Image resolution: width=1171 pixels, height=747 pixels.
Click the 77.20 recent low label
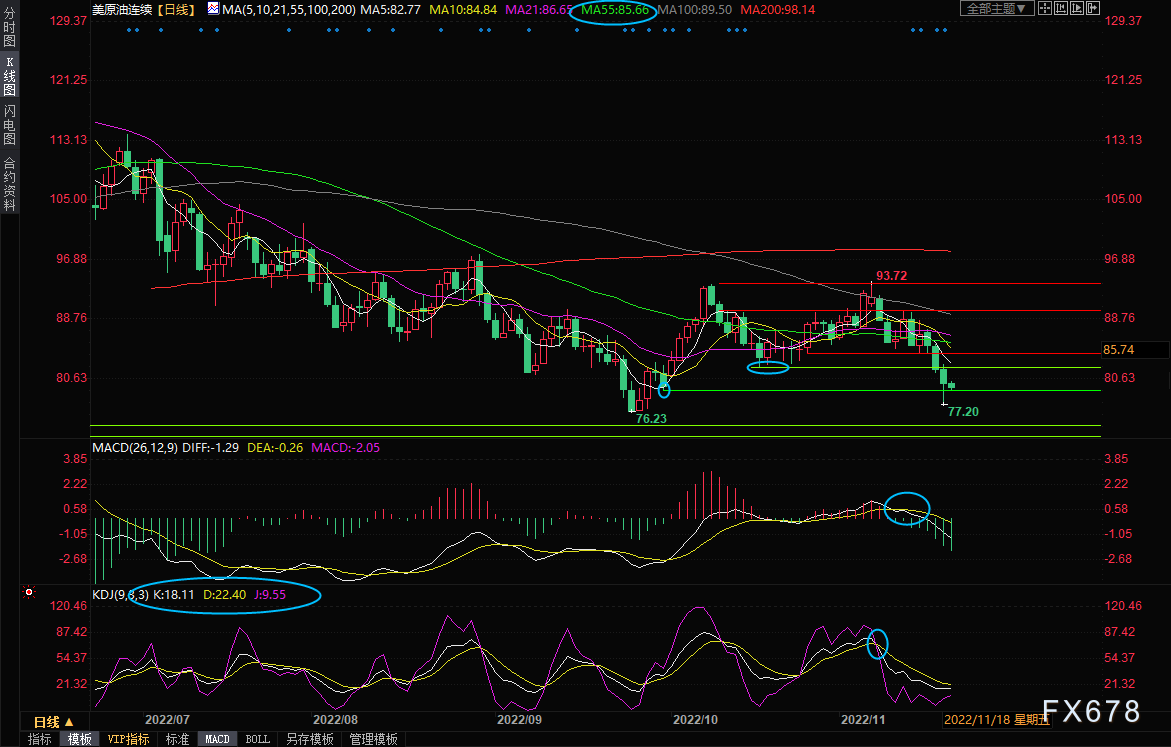(963, 412)
